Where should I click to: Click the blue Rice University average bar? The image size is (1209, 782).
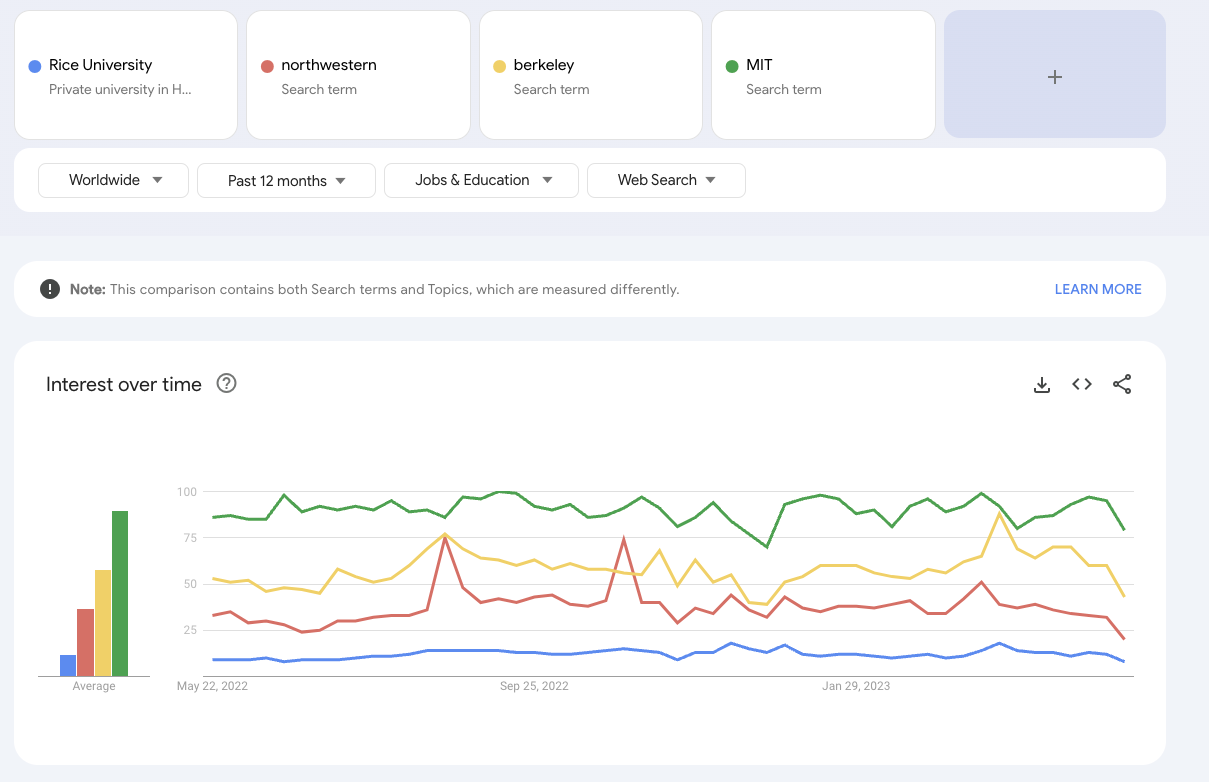68,665
